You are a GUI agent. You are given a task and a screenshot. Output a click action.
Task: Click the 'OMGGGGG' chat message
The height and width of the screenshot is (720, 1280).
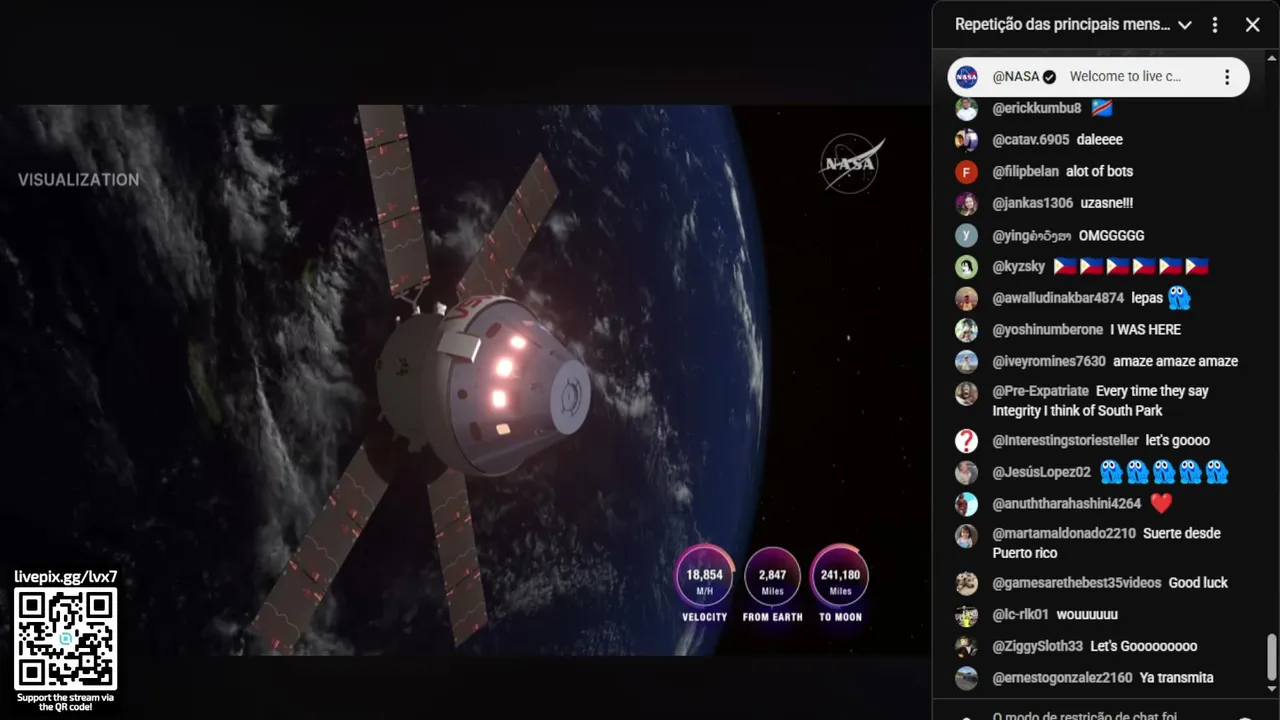coord(1111,236)
